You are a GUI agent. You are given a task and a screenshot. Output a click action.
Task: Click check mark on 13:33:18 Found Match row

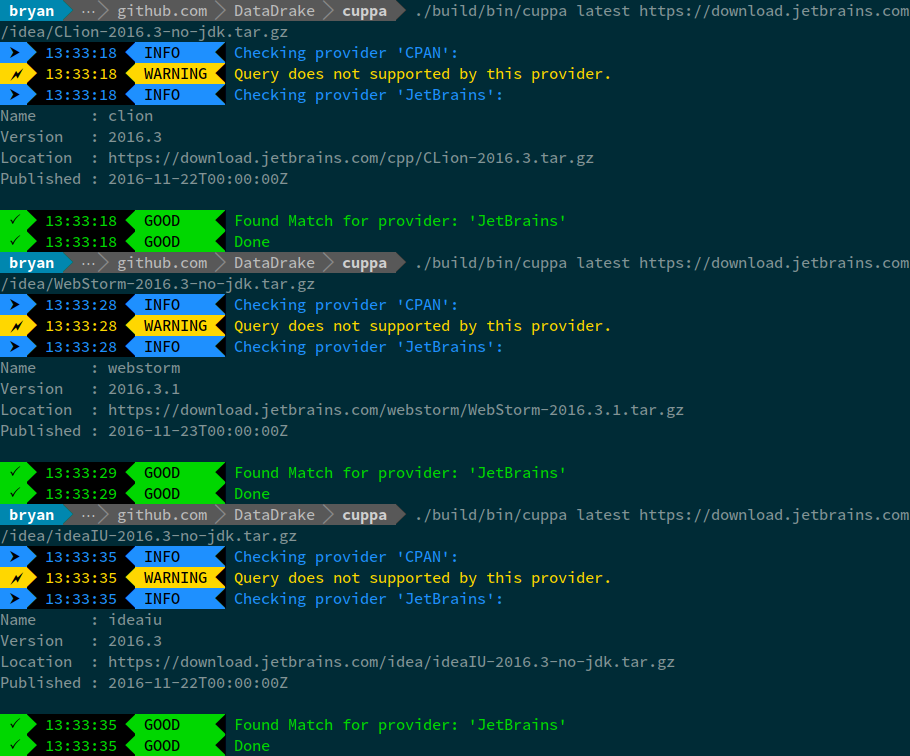[15, 220]
